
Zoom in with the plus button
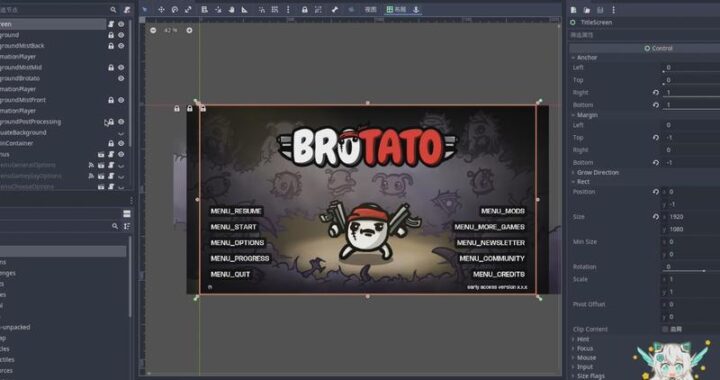[x=189, y=30]
